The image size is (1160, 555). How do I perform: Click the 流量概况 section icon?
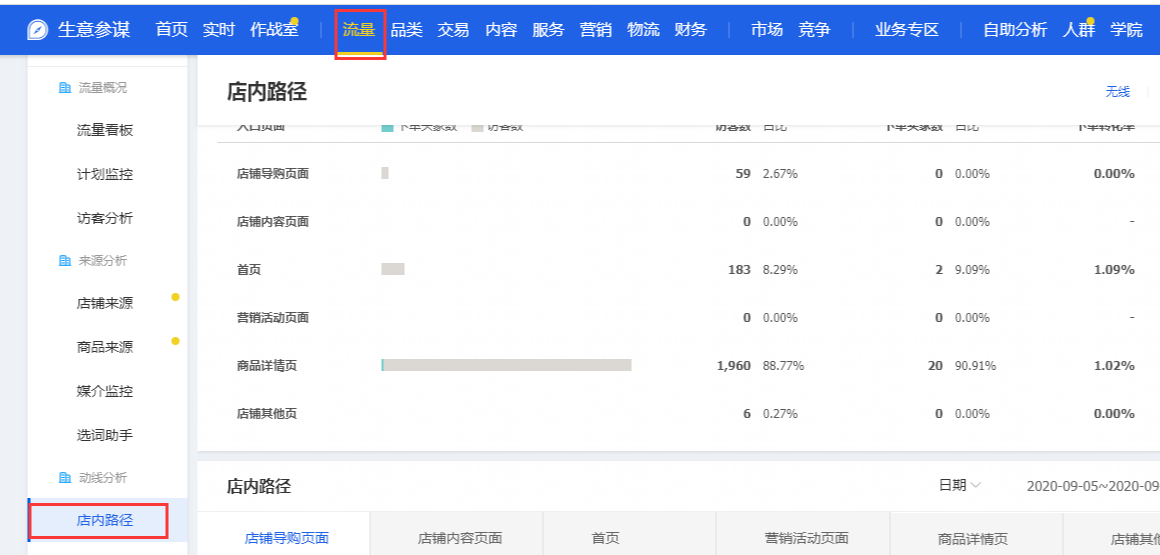pyautogui.click(x=64, y=88)
